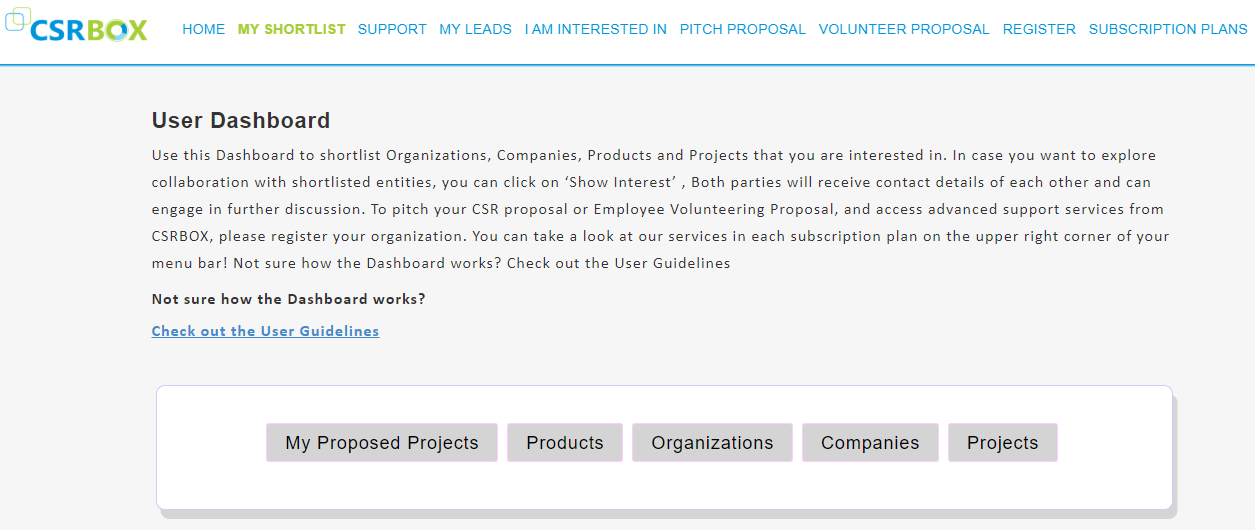1255x530 pixels.
Task: Click the User Dashboard heading
Action: coord(241,121)
